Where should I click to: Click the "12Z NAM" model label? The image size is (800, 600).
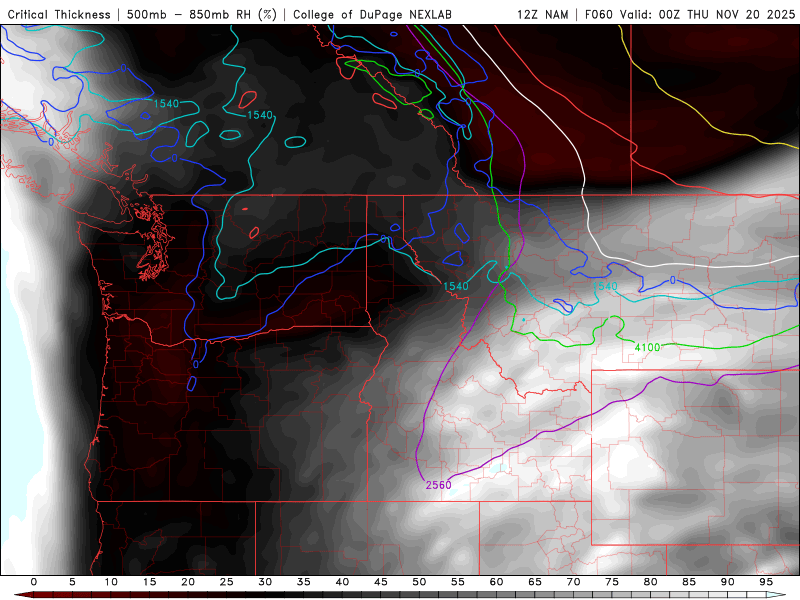point(543,15)
